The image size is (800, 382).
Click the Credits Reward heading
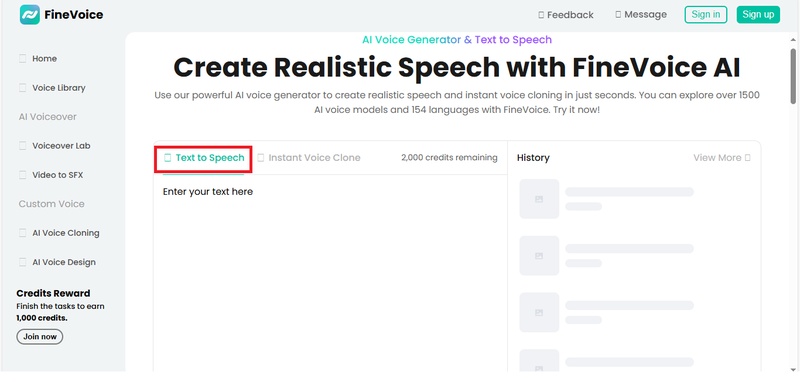coord(53,293)
